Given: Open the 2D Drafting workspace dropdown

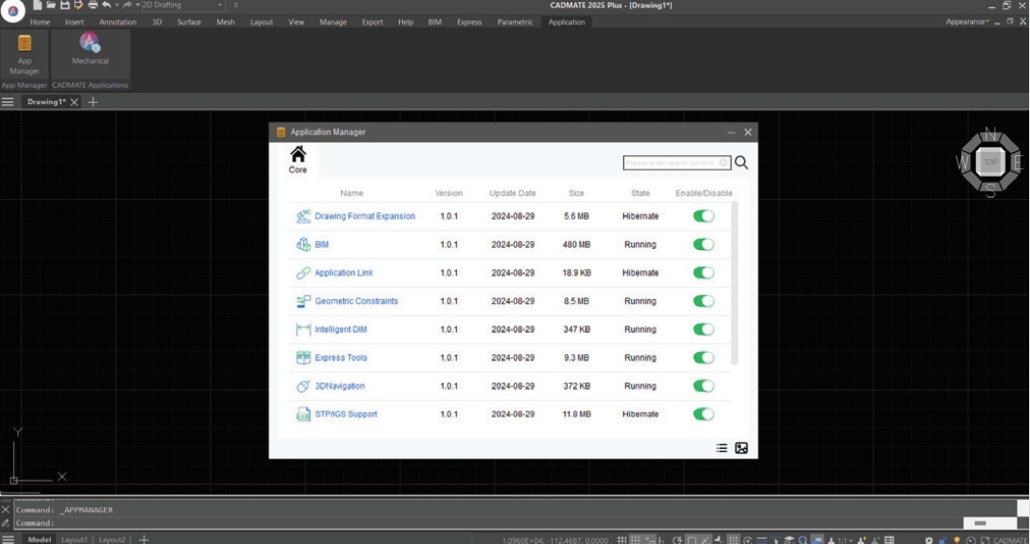Looking at the screenshot, I should pyautogui.click(x=183, y=5).
